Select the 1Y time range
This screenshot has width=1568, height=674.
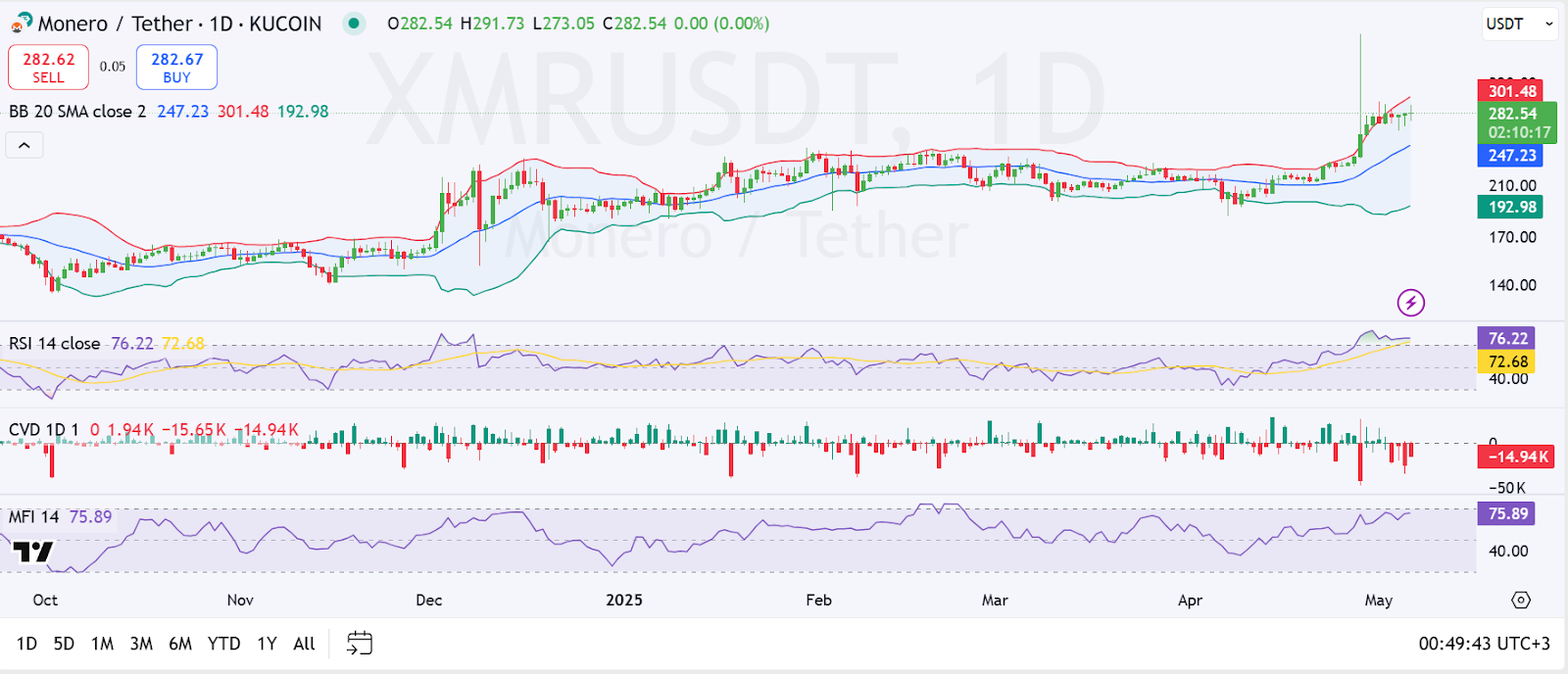pos(267,644)
